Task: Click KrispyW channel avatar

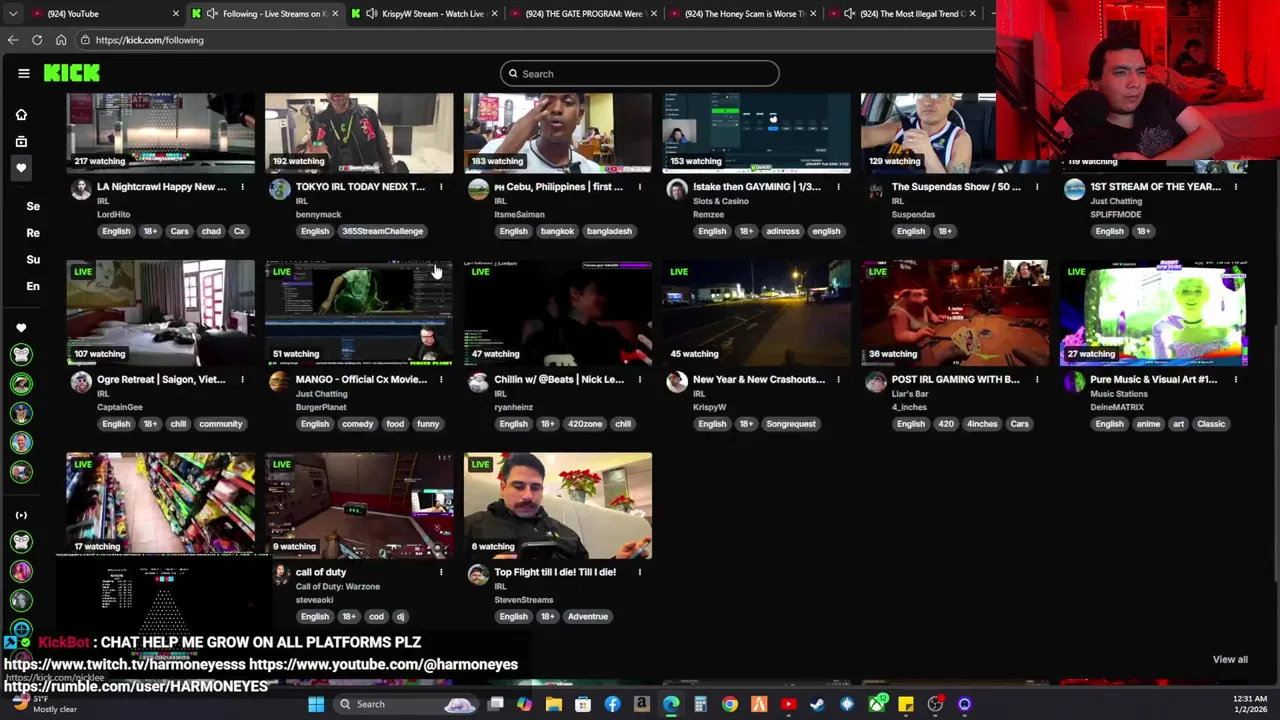Action: [x=677, y=381]
